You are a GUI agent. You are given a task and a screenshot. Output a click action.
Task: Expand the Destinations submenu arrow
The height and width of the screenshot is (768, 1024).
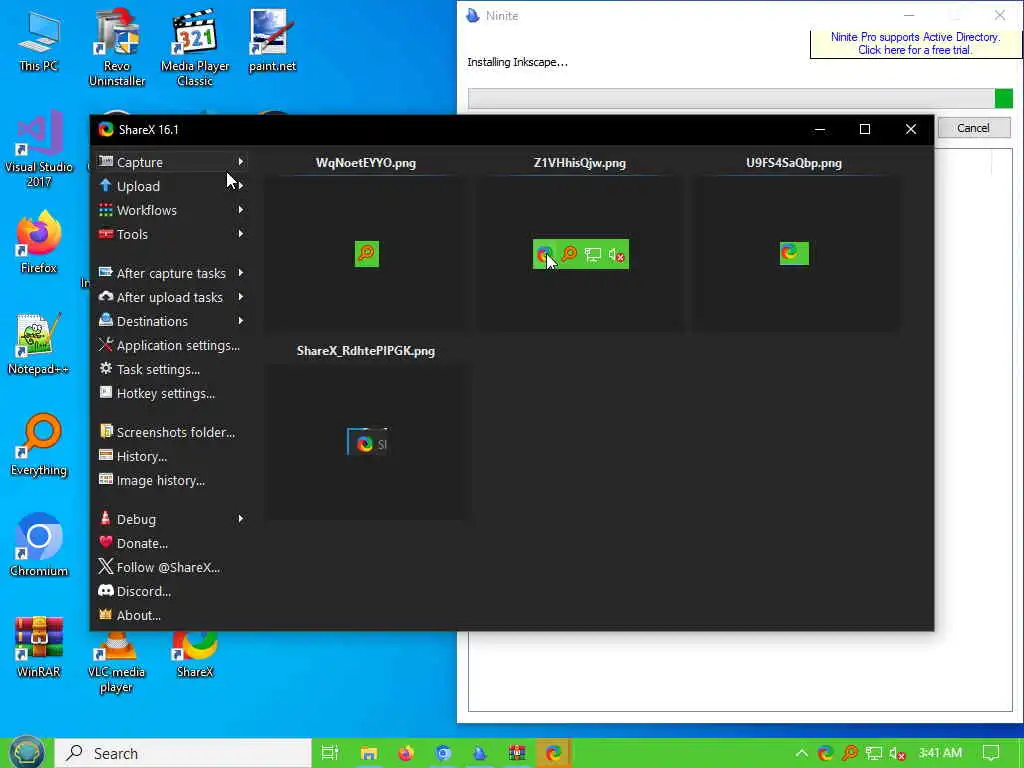tap(241, 321)
